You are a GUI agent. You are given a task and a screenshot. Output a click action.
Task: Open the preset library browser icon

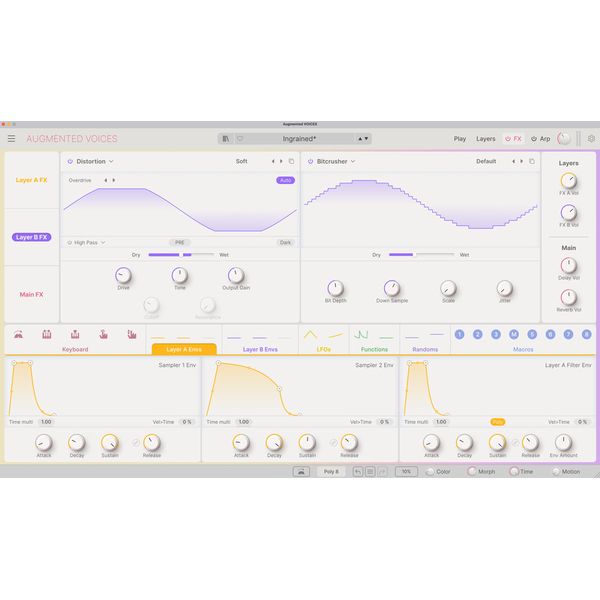click(x=226, y=139)
